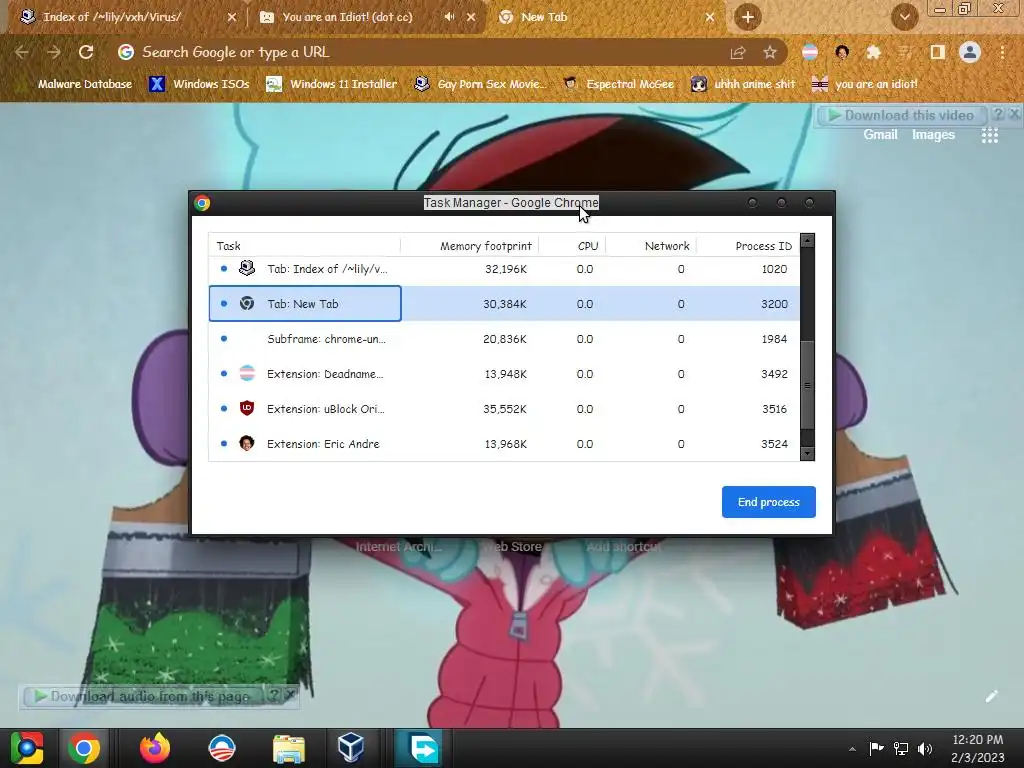Sort by Memory footprint column header
The width and height of the screenshot is (1024, 768).
[x=470, y=246]
